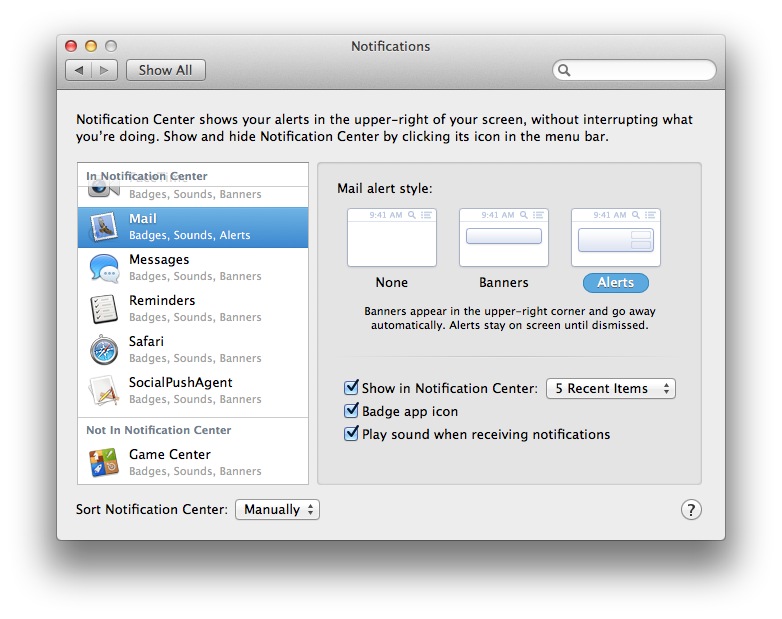This screenshot has width=782, height=619.
Task: Select the None alert style thumbnail
Action: coord(392,237)
